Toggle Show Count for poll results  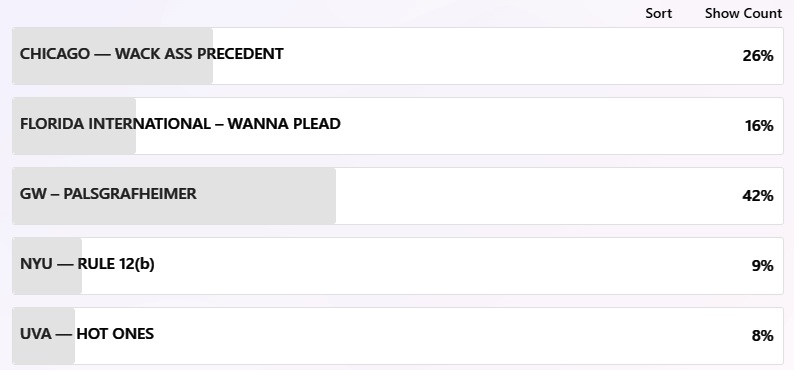(743, 14)
